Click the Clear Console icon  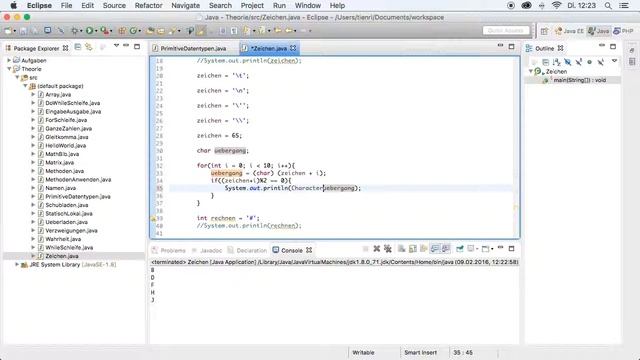click(402, 249)
